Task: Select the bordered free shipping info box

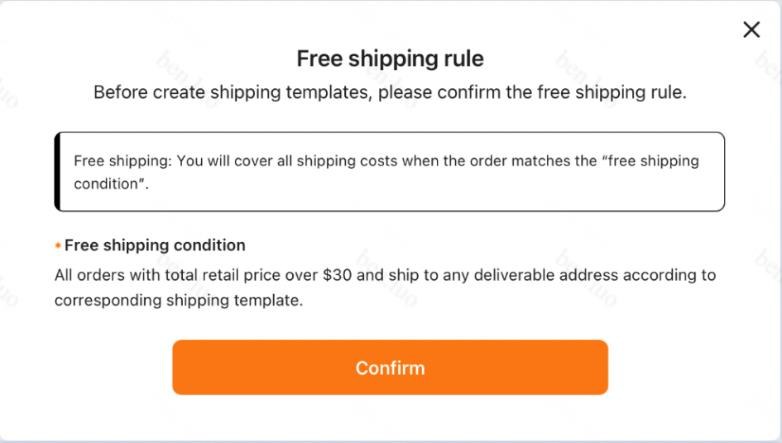Action: click(390, 171)
